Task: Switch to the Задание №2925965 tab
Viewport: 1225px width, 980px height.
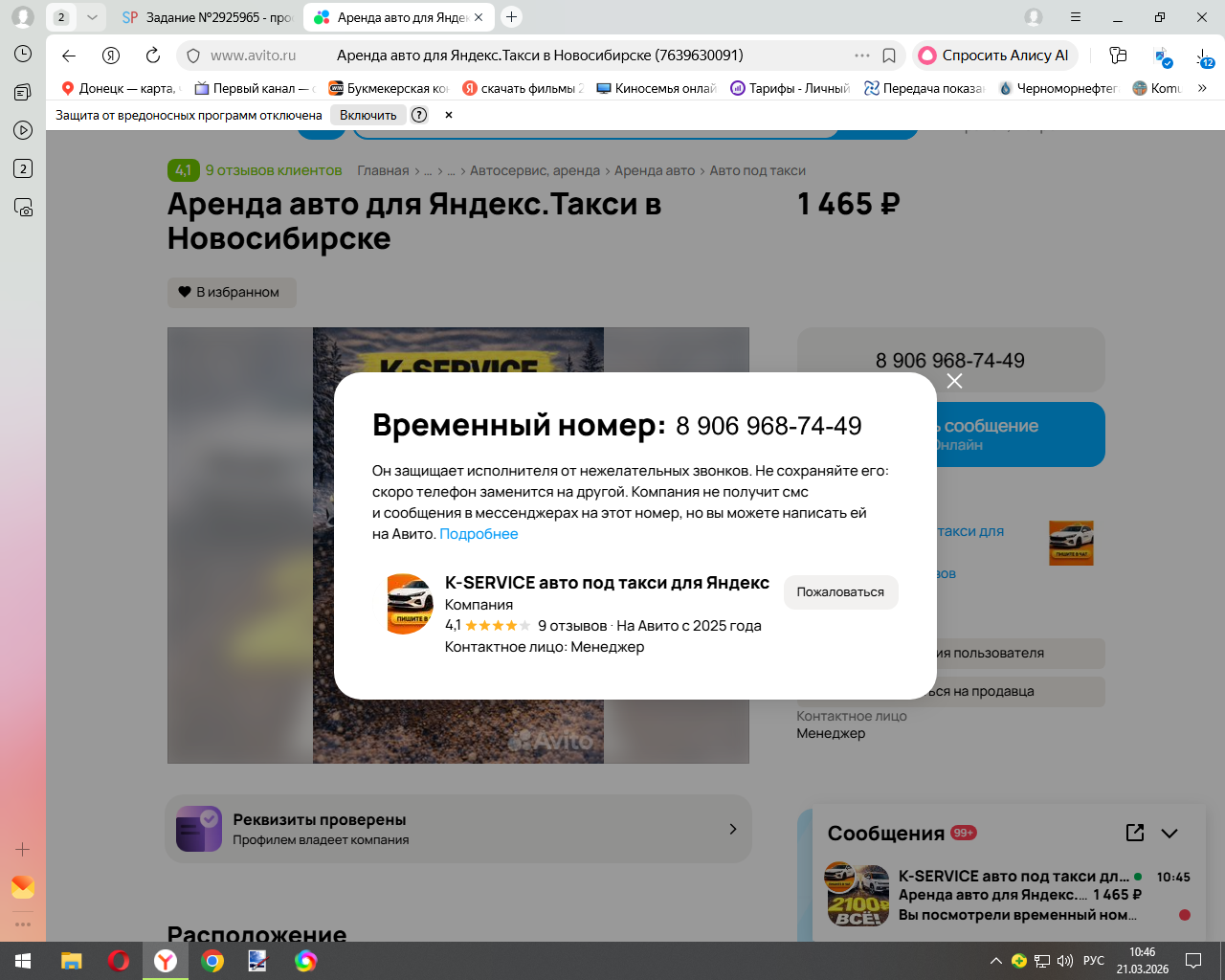Action: pos(208,17)
